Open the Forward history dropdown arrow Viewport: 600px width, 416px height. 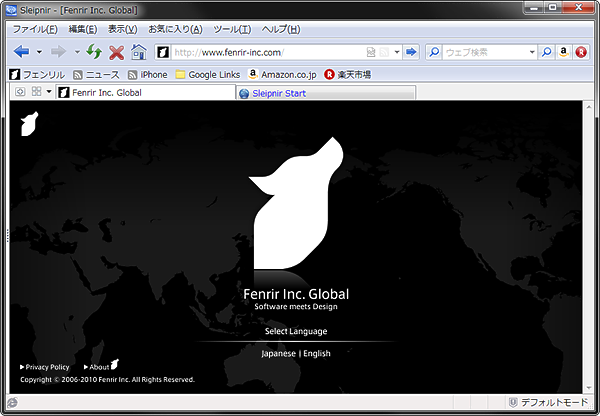pos(77,52)
